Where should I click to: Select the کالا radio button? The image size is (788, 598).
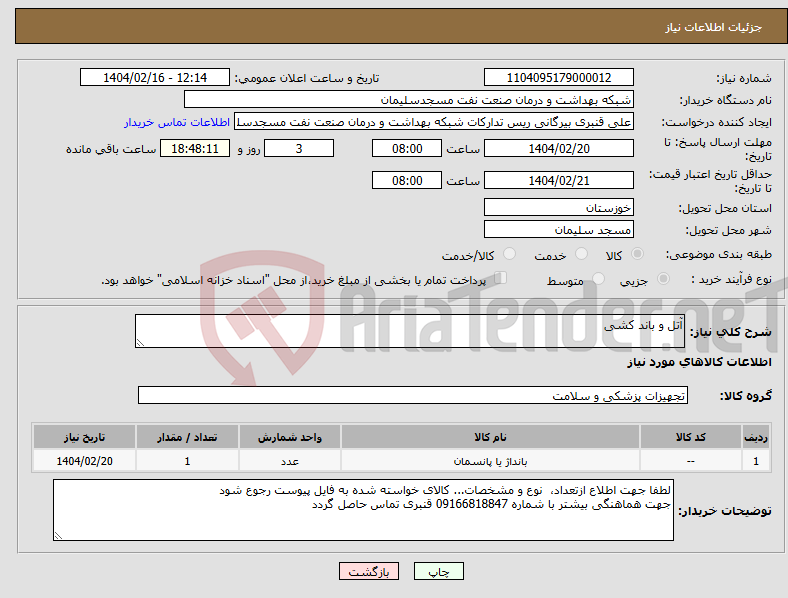point(637,254)
